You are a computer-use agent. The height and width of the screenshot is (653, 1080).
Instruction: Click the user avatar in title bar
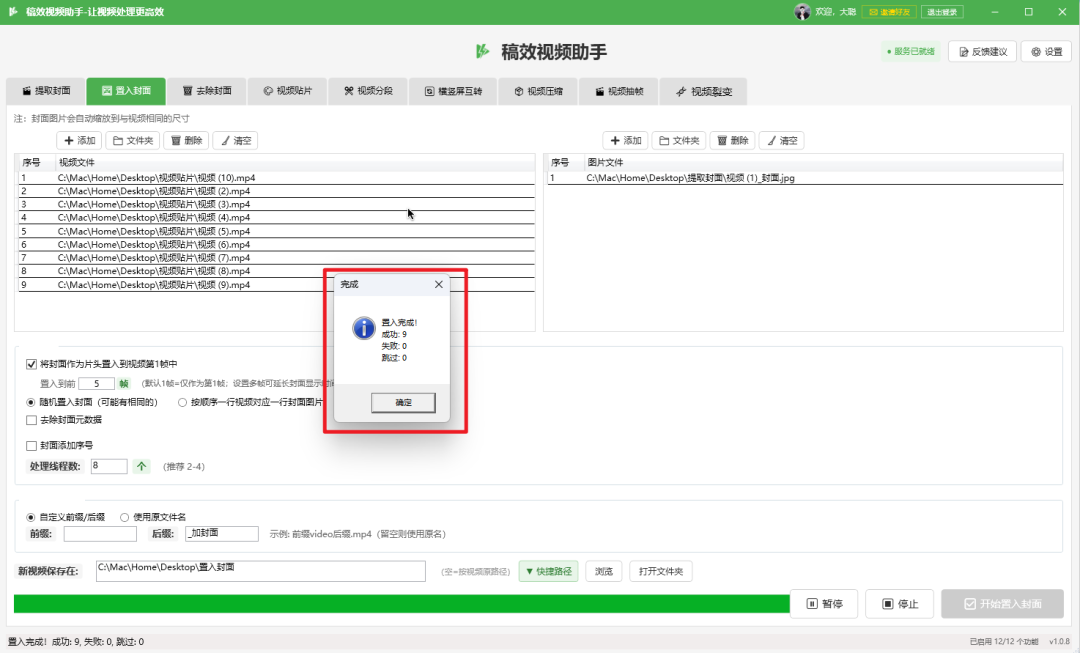coord(802,12)
